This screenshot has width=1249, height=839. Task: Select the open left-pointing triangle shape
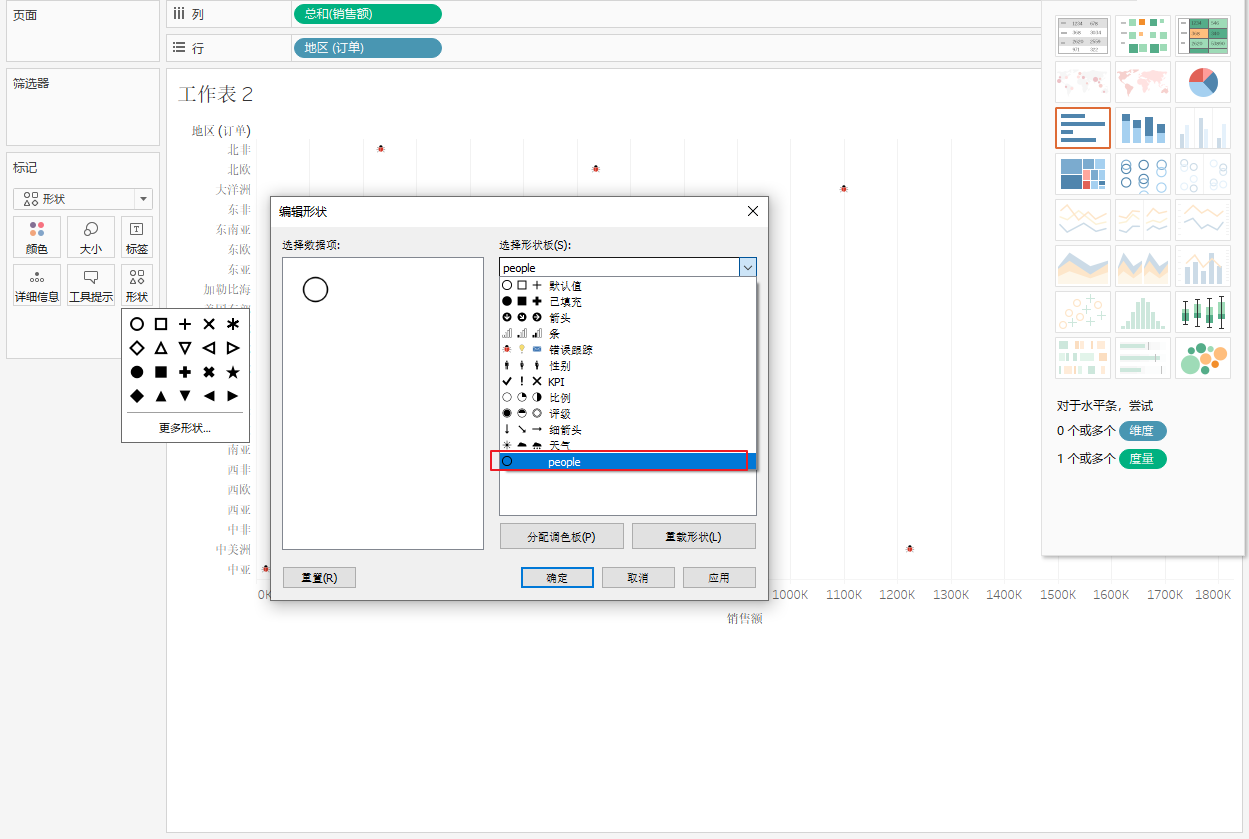coord(209,348)
